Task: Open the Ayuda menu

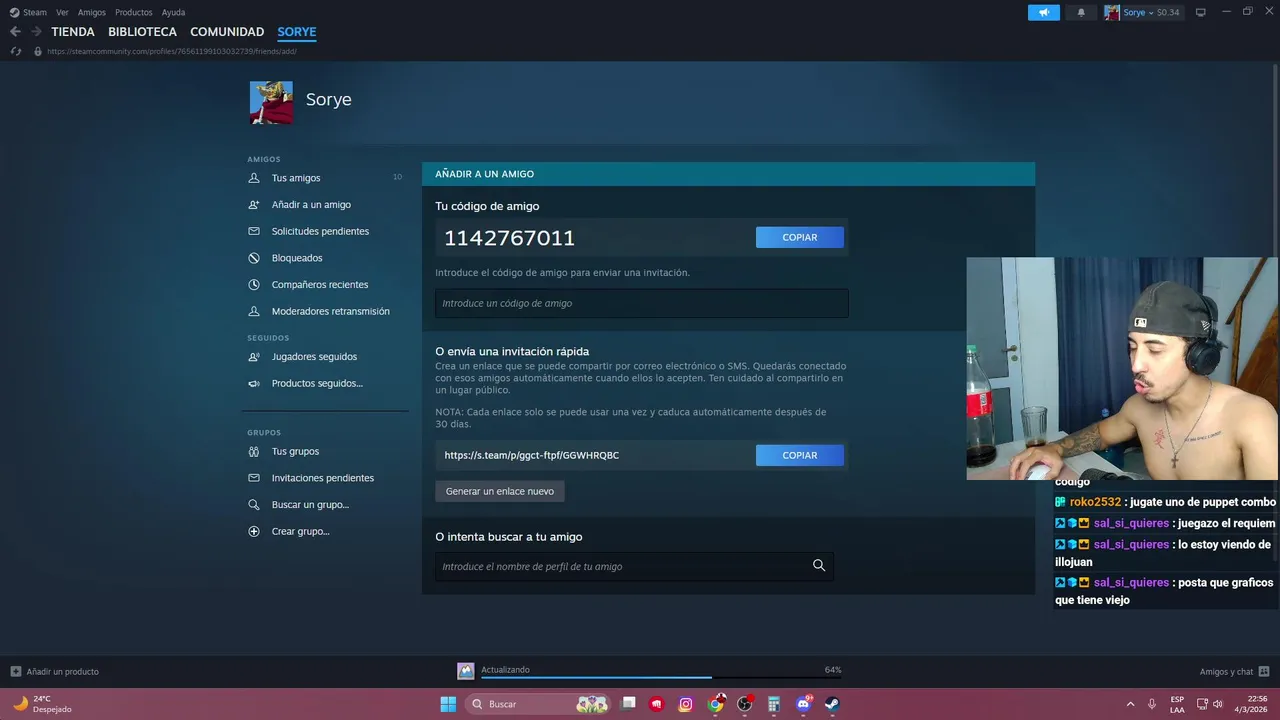Action: pos(173,12)
